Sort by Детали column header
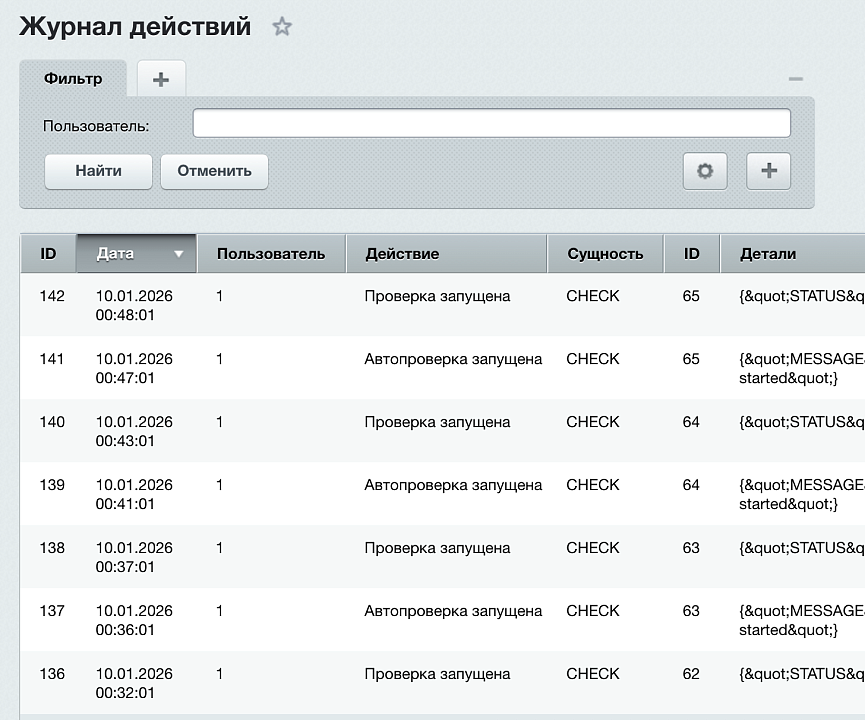865x720 pixels. tap(792, 254)
